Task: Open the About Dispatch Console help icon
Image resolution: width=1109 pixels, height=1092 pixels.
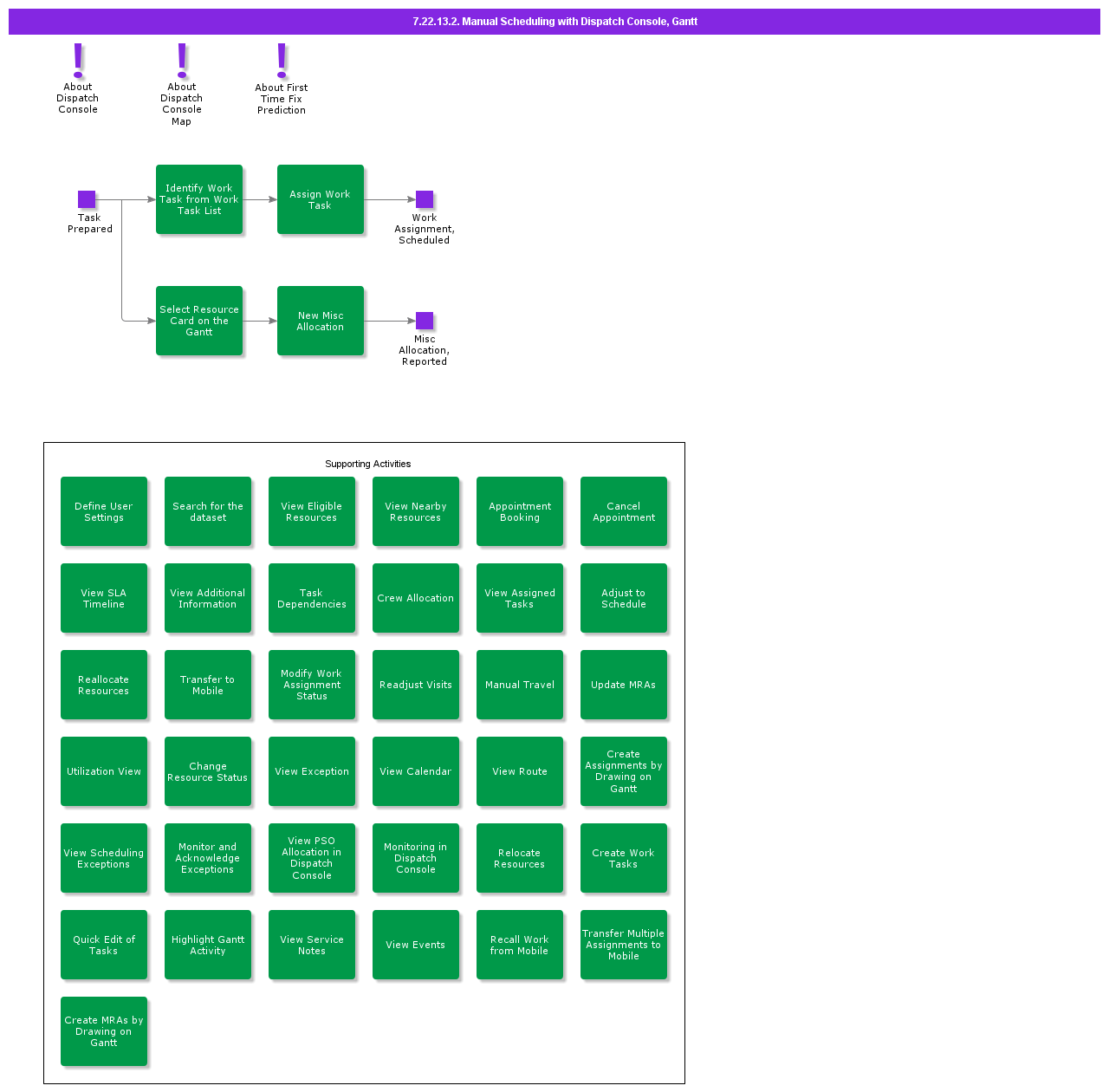Action: [x=77, y=61]
